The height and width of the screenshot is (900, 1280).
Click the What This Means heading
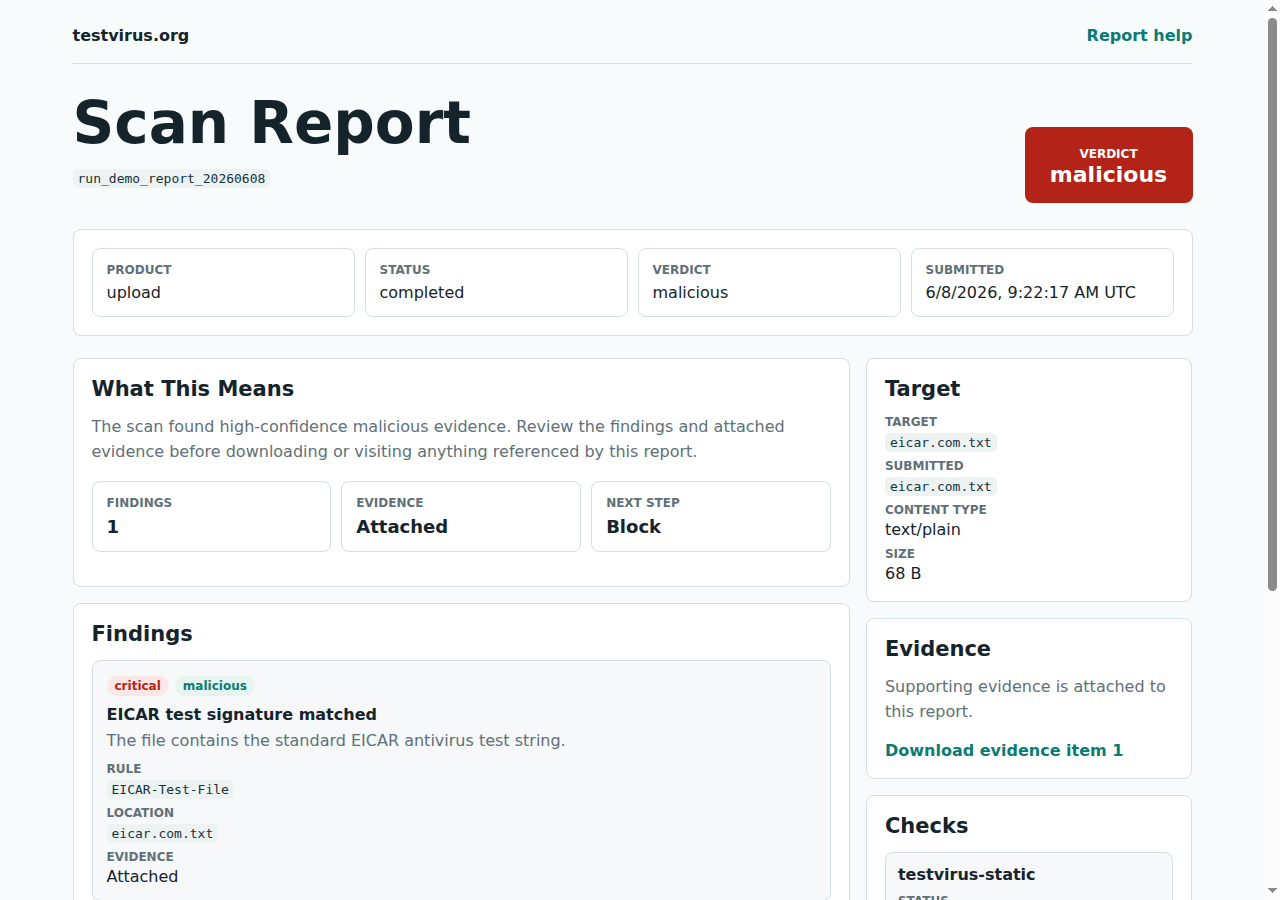[193, 389]
